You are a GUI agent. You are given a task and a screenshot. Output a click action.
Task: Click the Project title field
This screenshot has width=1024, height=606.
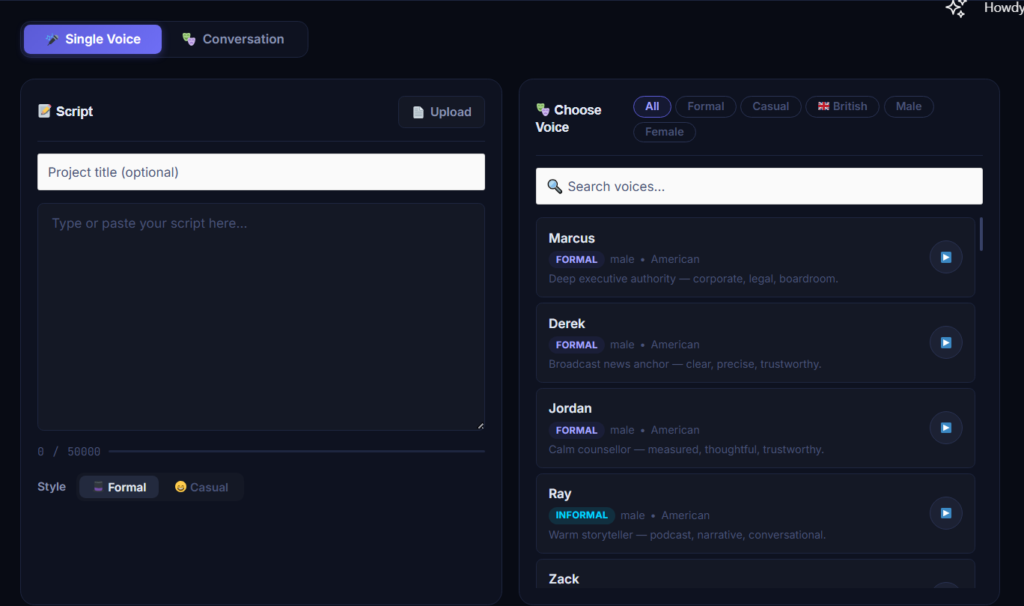click(261, 172)
